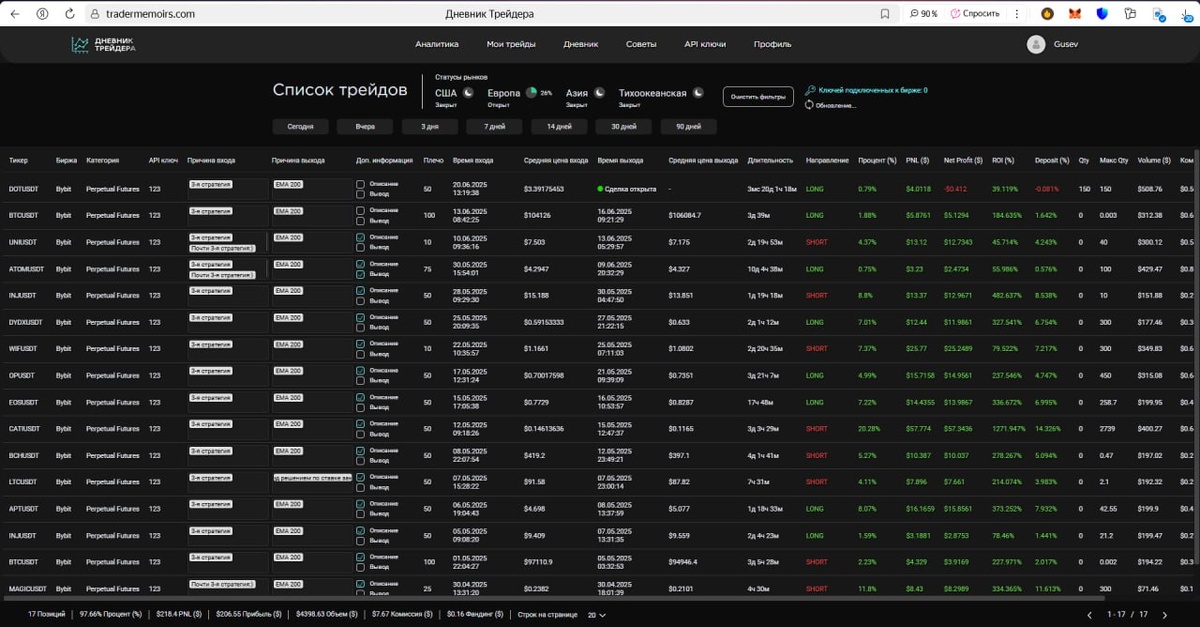This screenshot has height=627, width=1200.
Task: Bookmark this page via bookmark icon
Action: [x=885, y=14]
